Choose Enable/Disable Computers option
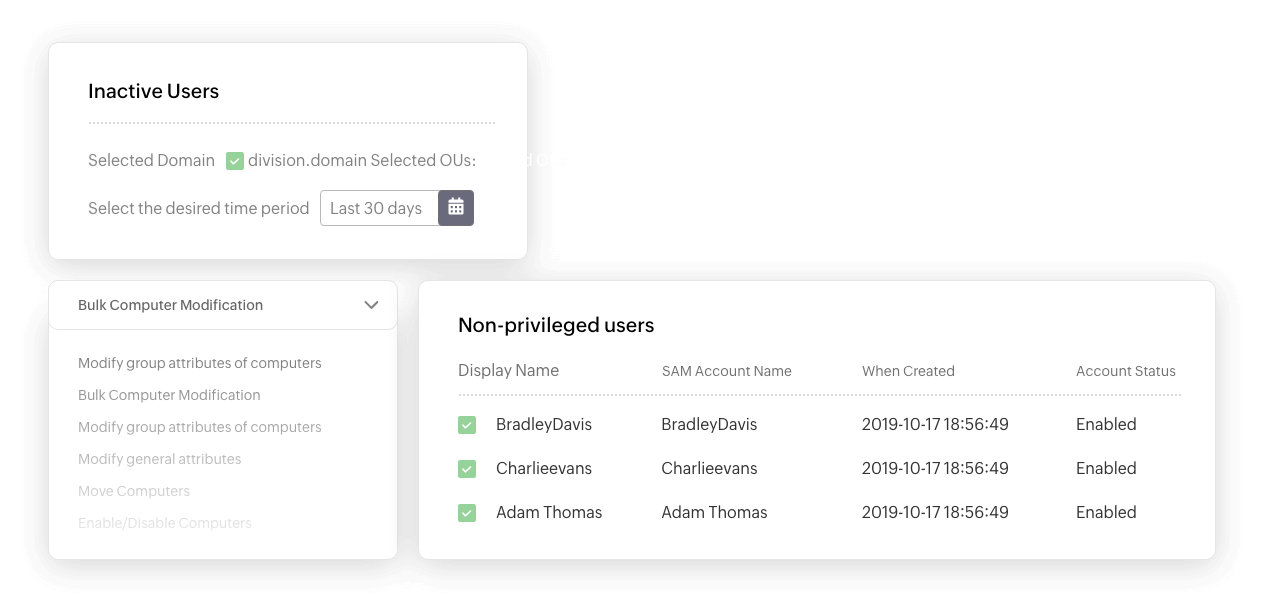Viewport: 1264px width, 614px height. (165, 523)
